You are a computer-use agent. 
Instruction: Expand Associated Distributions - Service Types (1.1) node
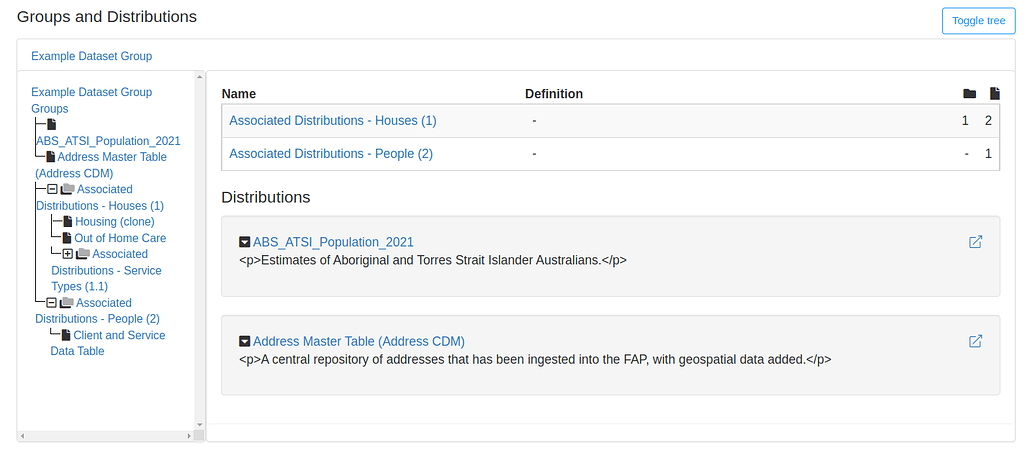point(68,254)
